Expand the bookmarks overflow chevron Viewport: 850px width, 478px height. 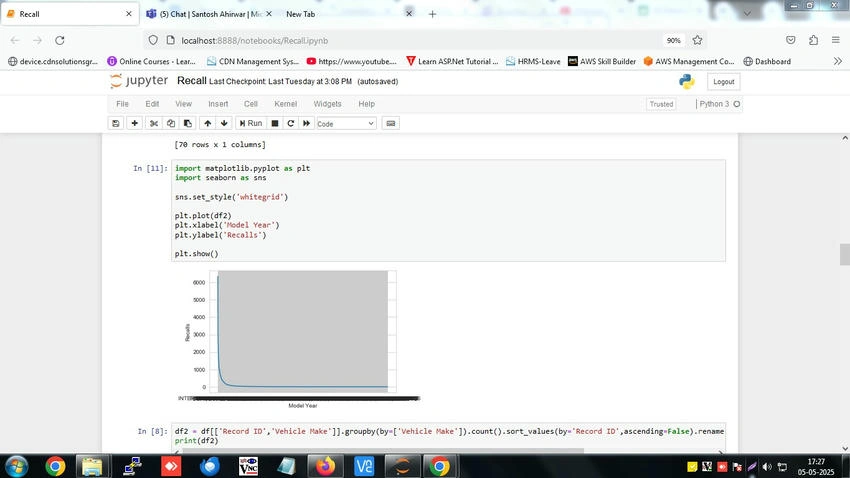point(838,61)
